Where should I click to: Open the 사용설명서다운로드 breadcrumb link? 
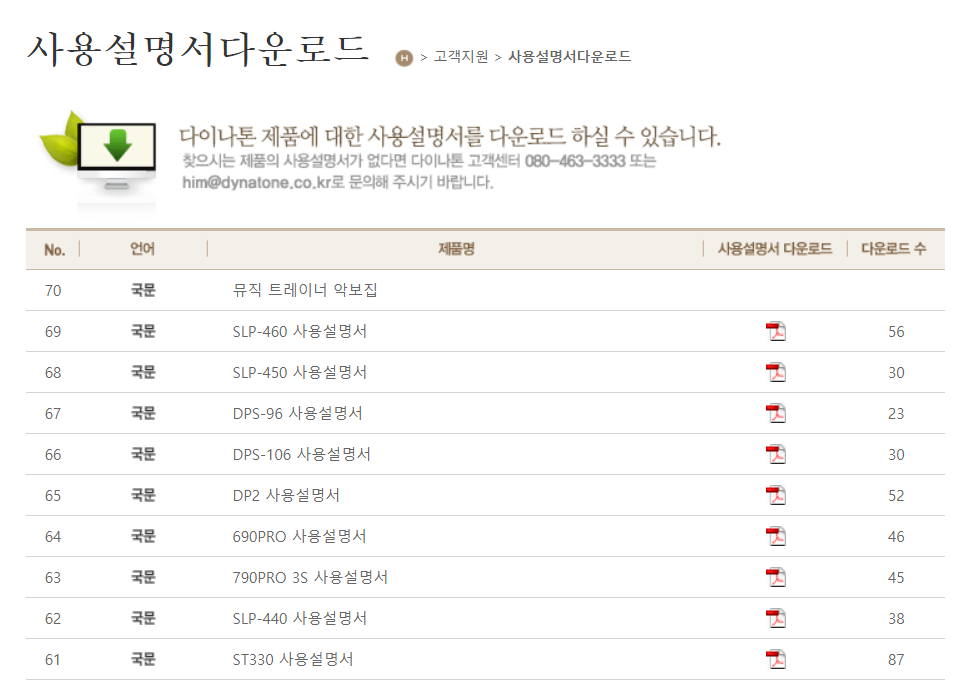[570, 57]
